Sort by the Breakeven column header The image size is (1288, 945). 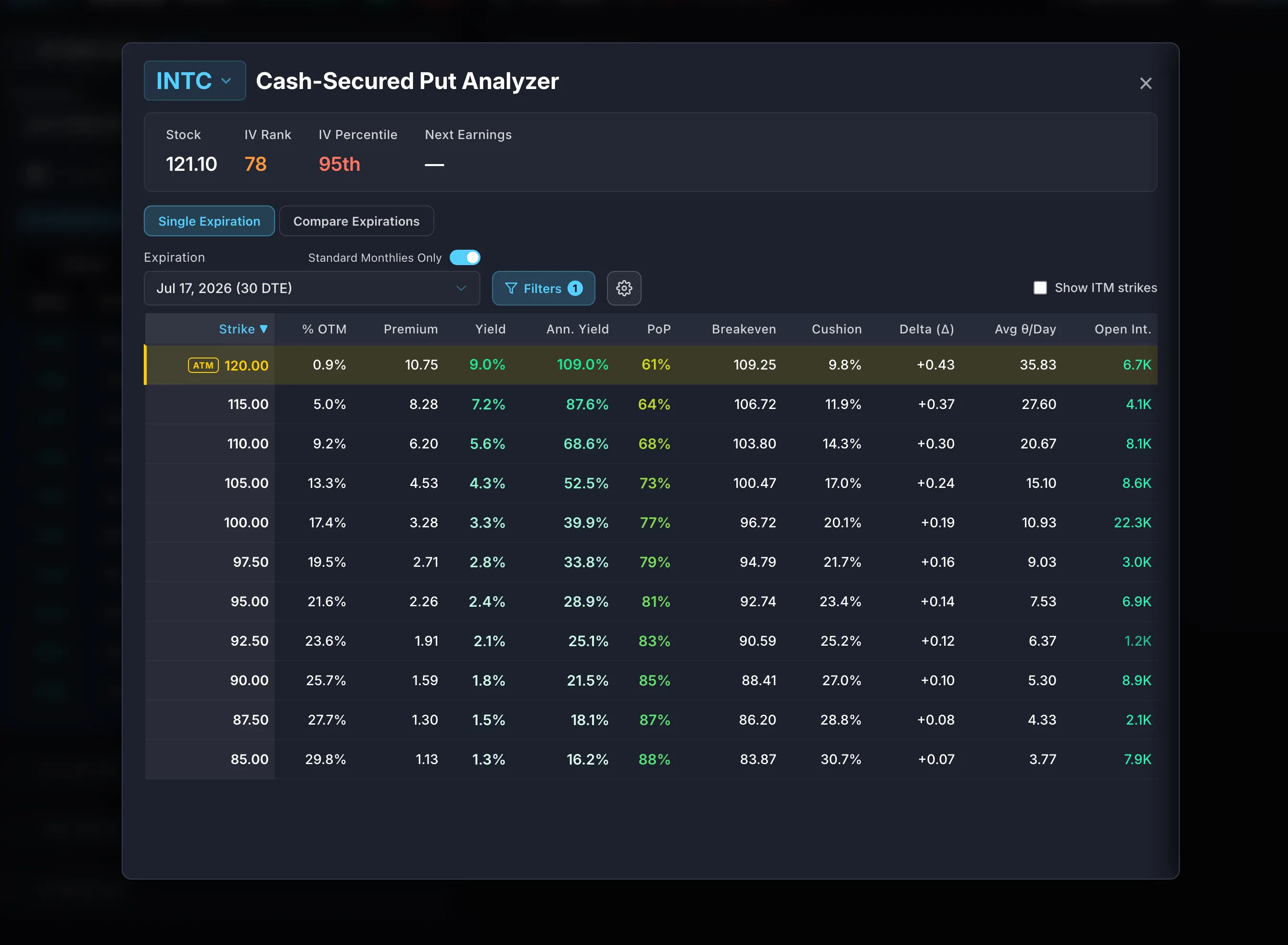click(744, 329)
